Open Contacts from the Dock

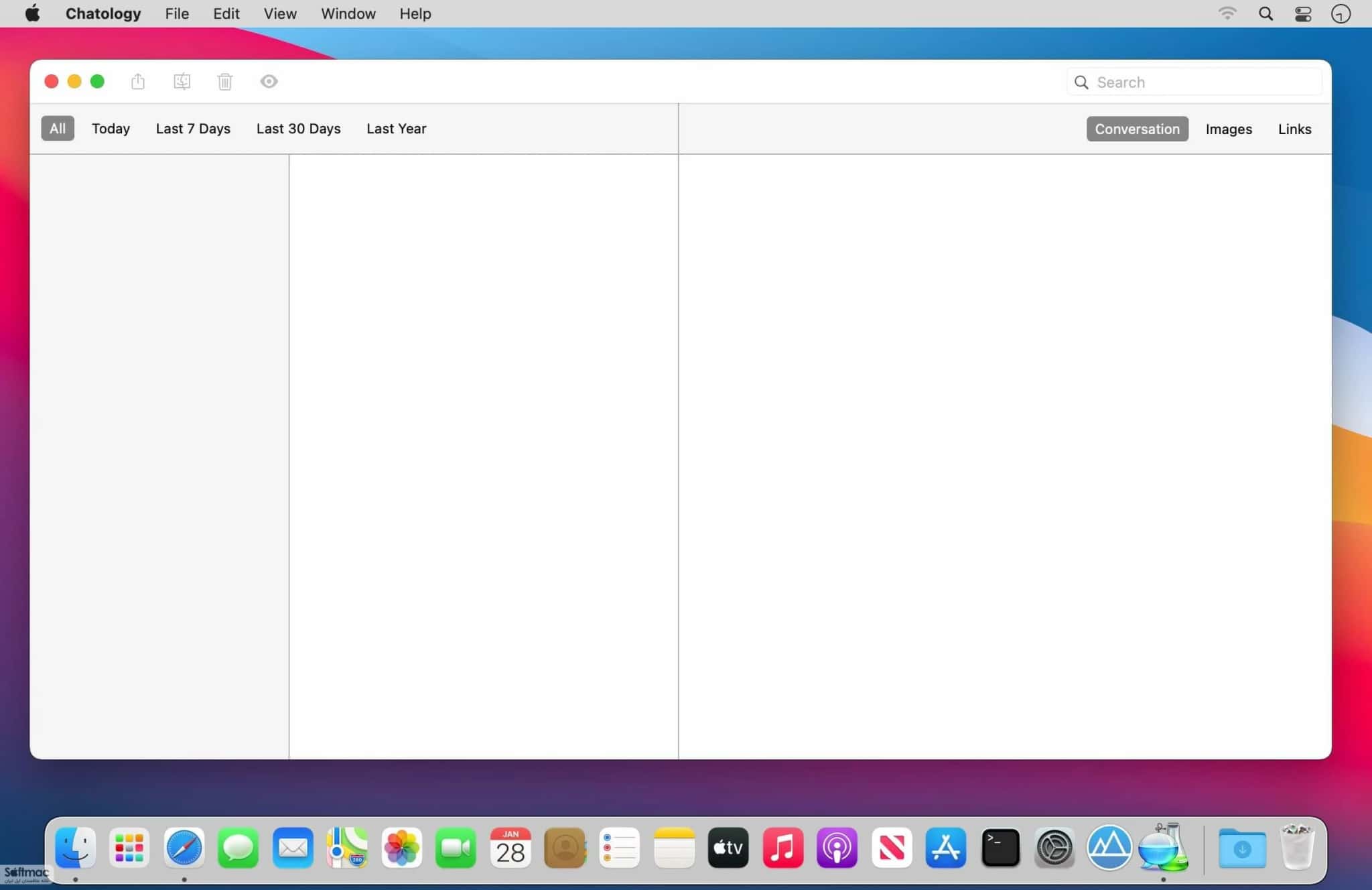tap(565, 848)
